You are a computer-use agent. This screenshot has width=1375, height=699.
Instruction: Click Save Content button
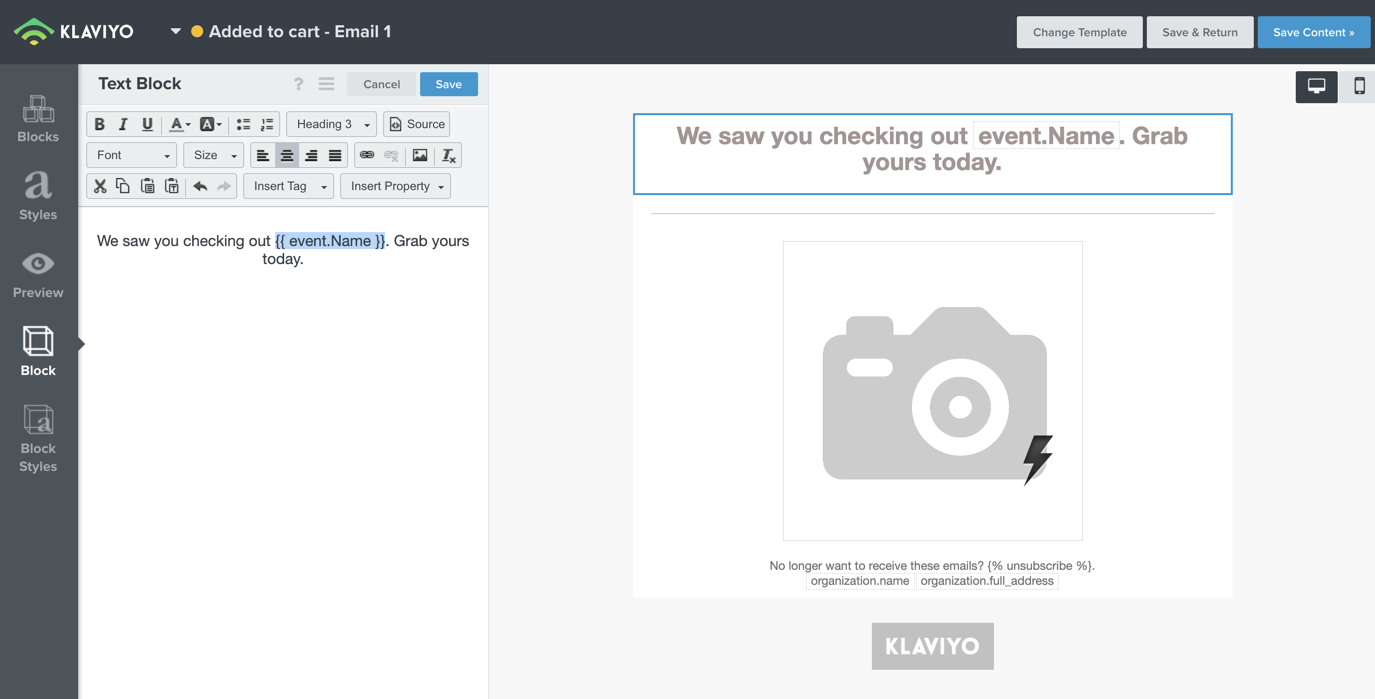tap(1314, 32)
